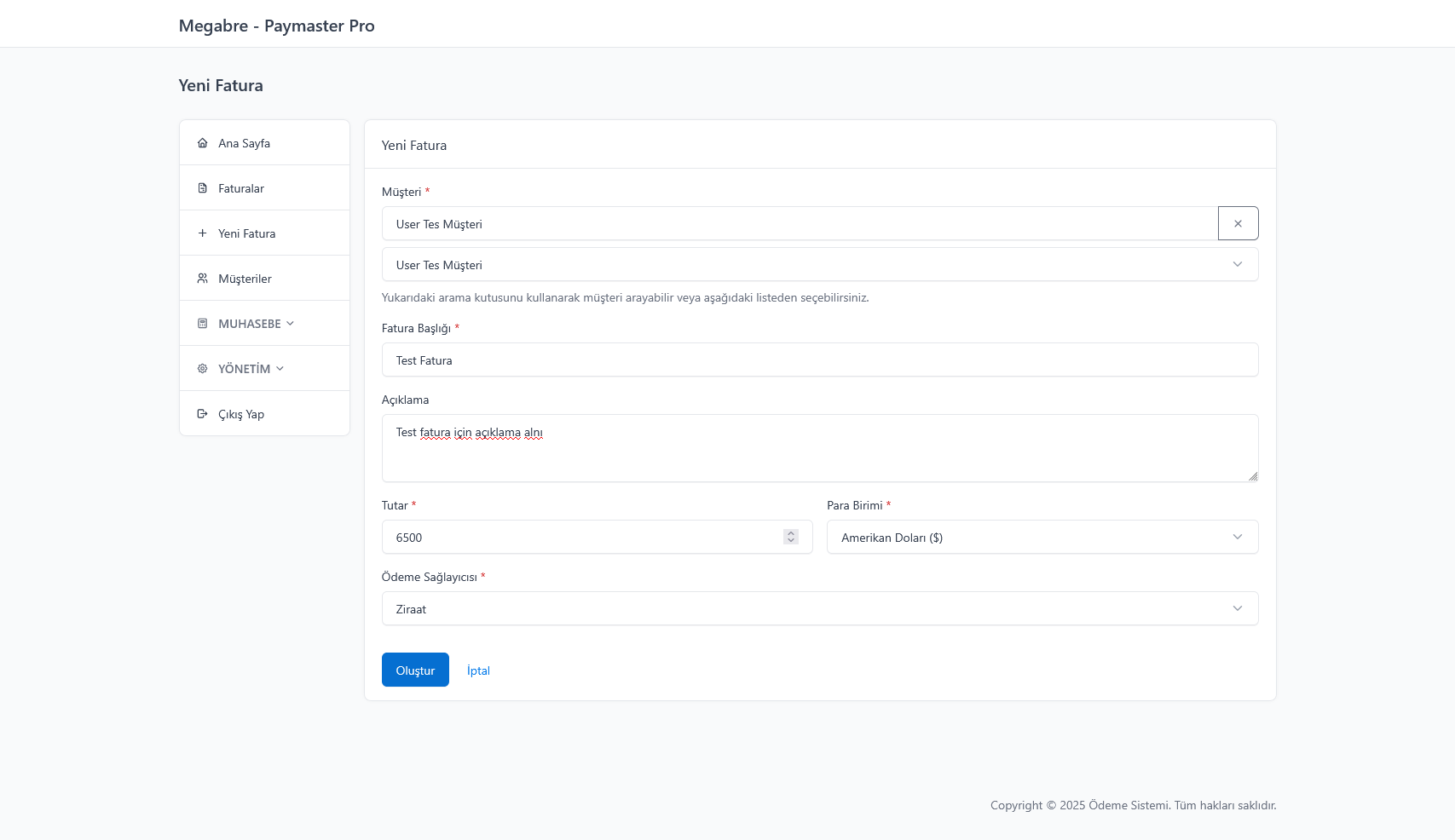1455x840 pixels.
Task: Click the home icon beside Ana Sayfa
Action: (202, 143)
